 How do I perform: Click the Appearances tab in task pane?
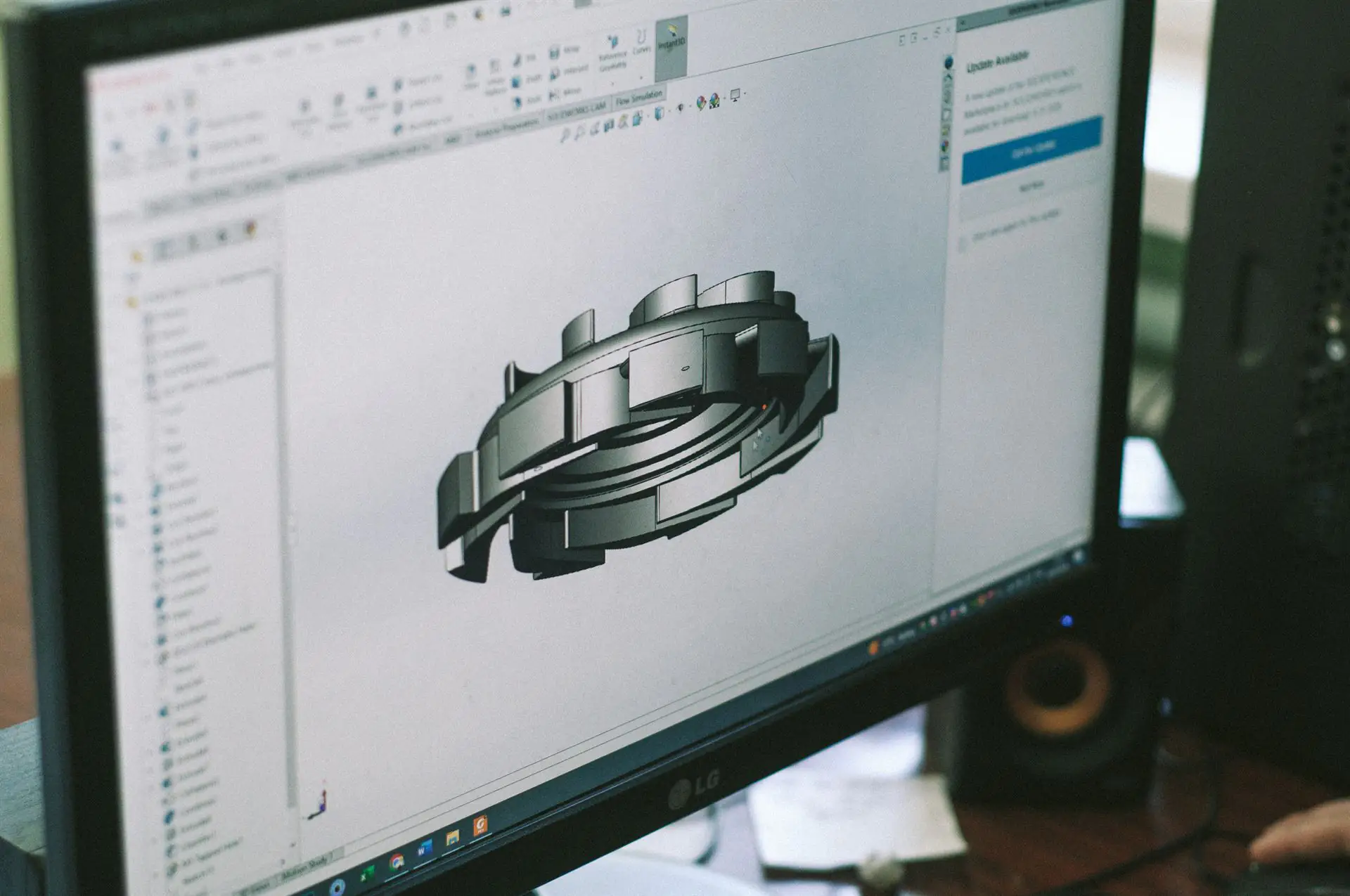[x=946, y=145]
